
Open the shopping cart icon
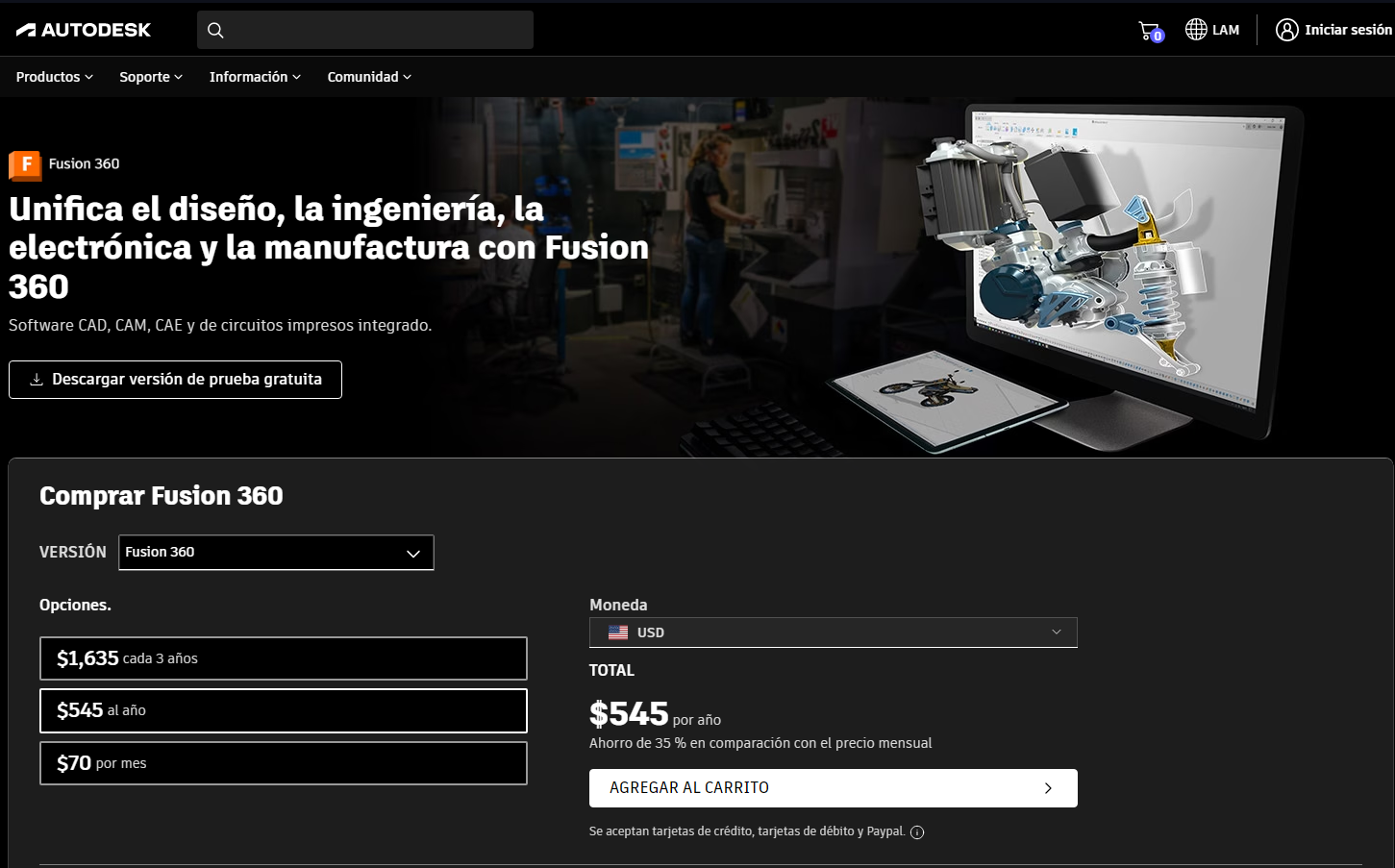pos(1150,31)
